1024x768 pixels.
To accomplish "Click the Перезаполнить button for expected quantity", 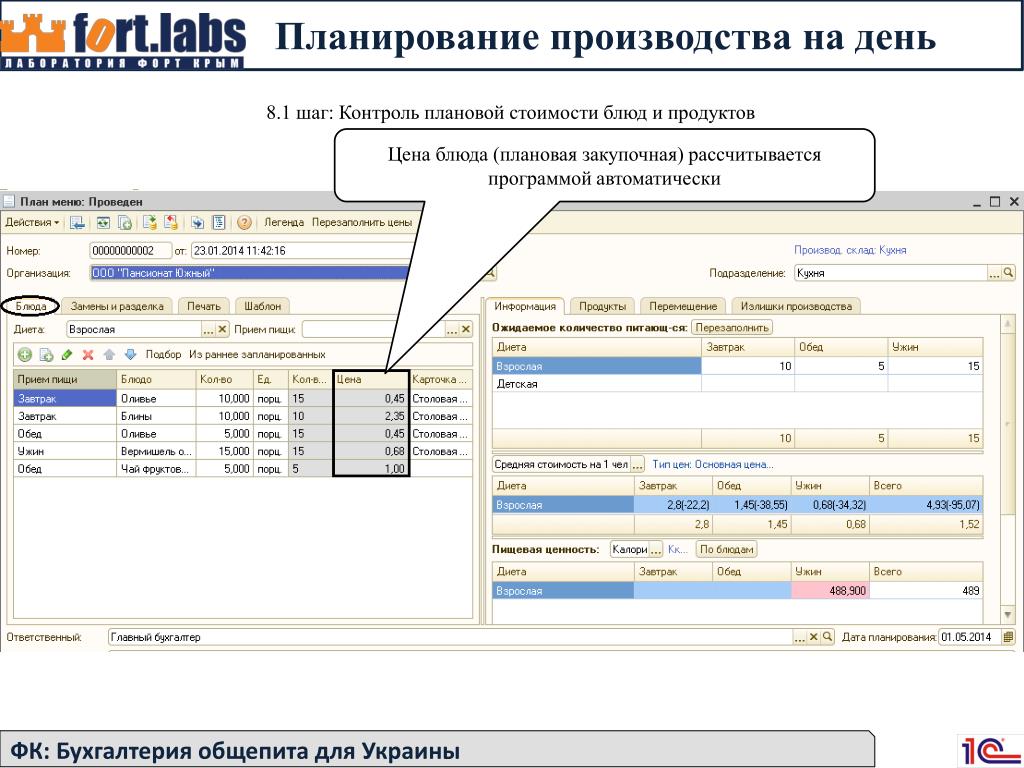I will (732, 327).
